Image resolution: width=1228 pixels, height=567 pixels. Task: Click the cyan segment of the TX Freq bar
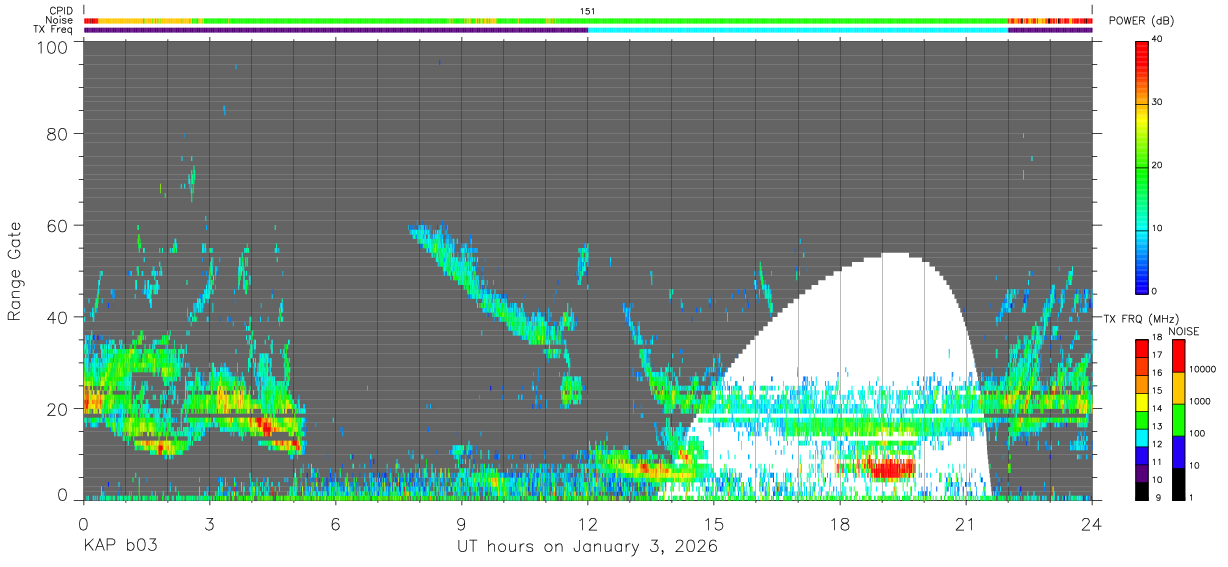tap(798, 30)
